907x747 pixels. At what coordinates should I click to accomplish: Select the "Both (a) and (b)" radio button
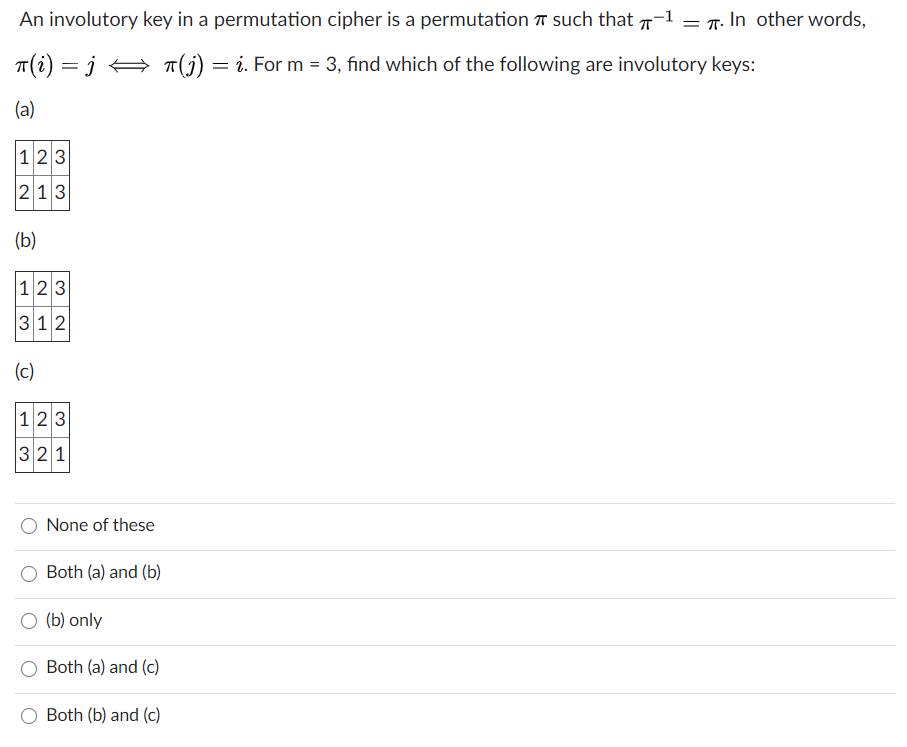29,573
